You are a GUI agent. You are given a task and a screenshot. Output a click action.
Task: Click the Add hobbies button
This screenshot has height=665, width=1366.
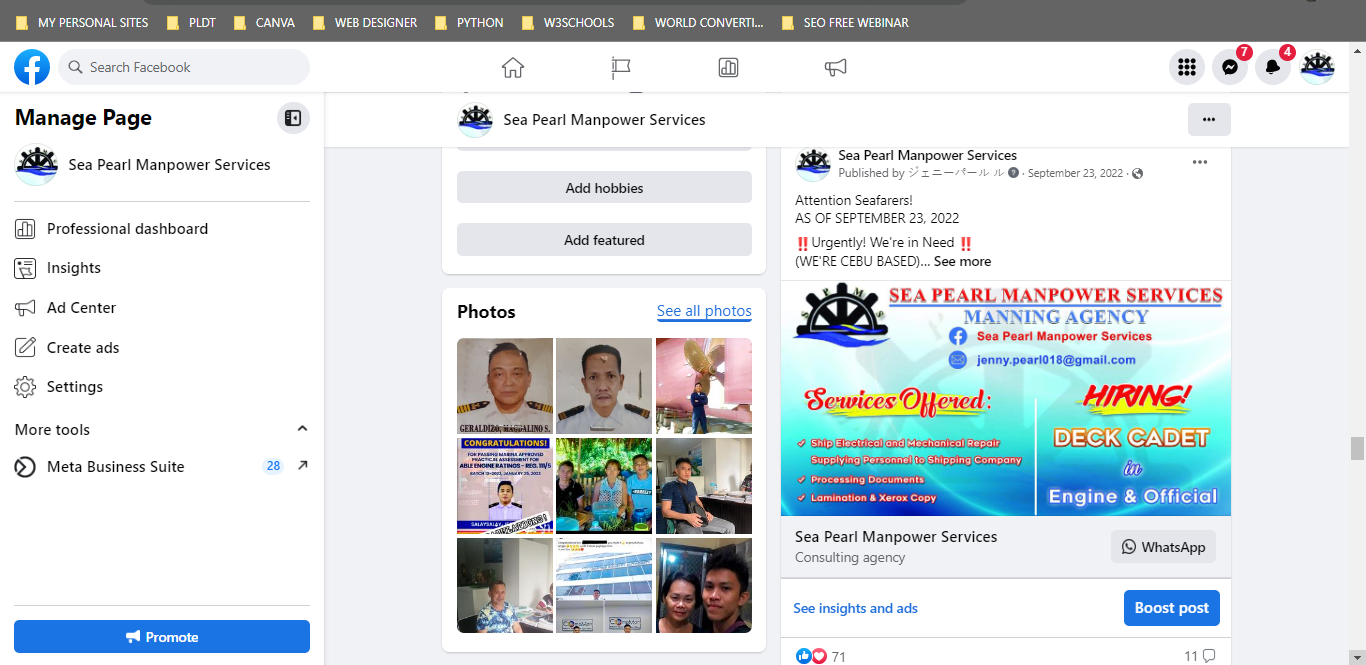[604, 188]
